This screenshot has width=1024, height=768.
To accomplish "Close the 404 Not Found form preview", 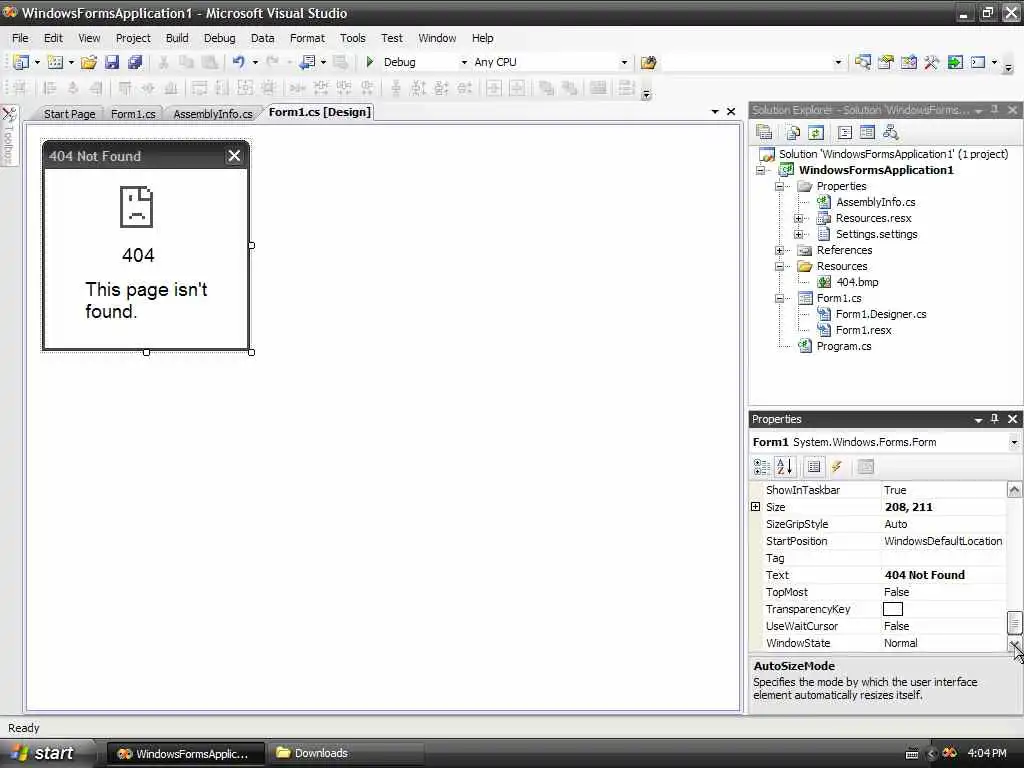I will 234,155.
